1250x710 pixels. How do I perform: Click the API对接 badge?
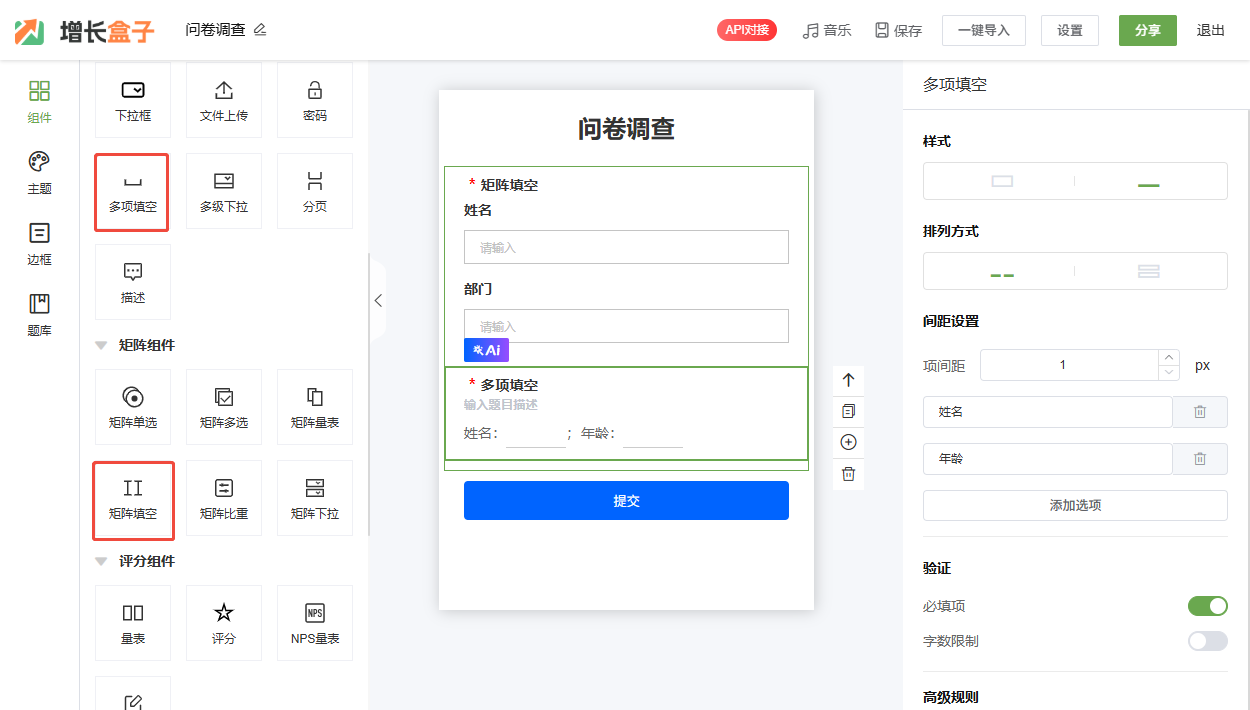747,30
